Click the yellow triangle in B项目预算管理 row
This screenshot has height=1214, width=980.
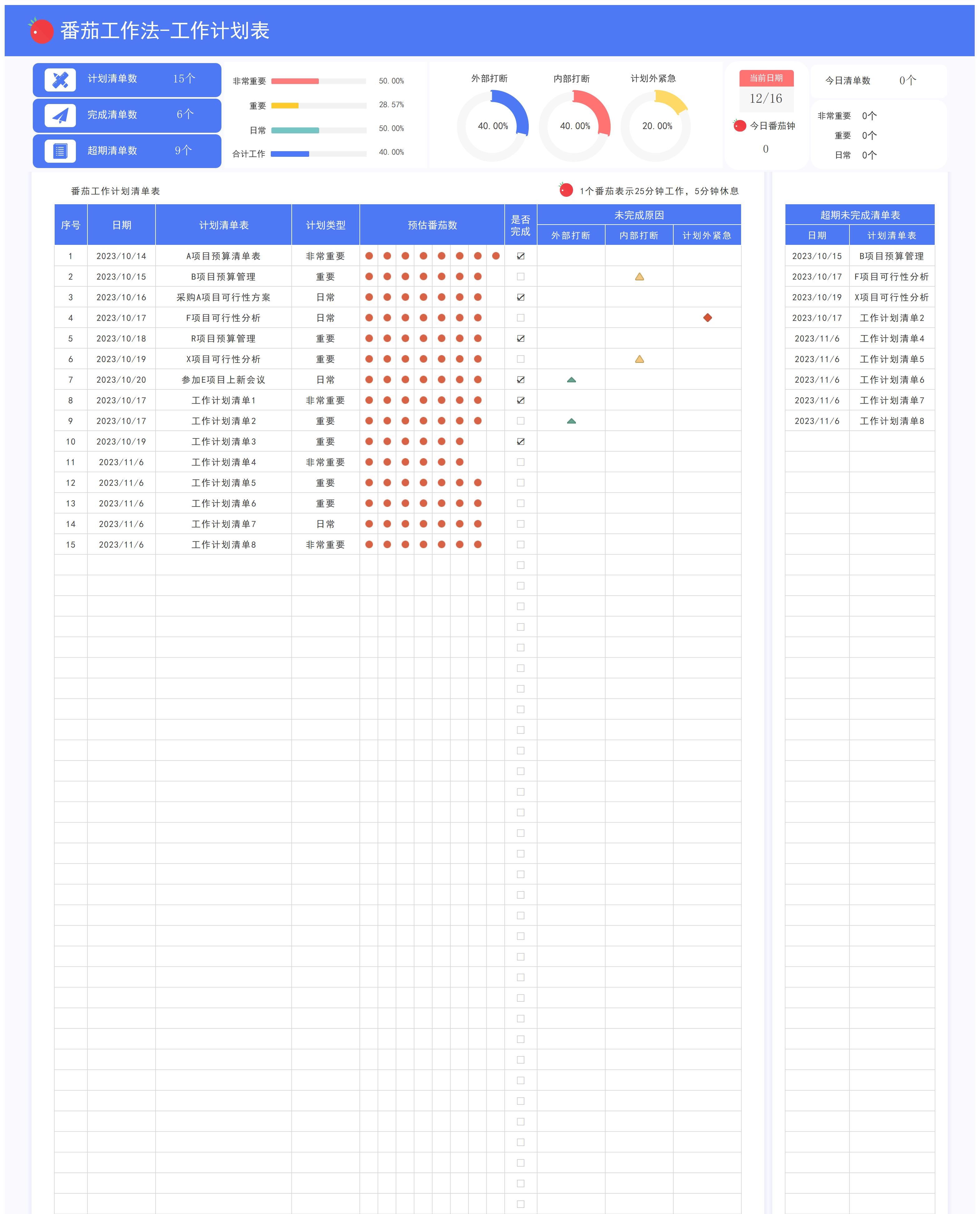point(639,277)
